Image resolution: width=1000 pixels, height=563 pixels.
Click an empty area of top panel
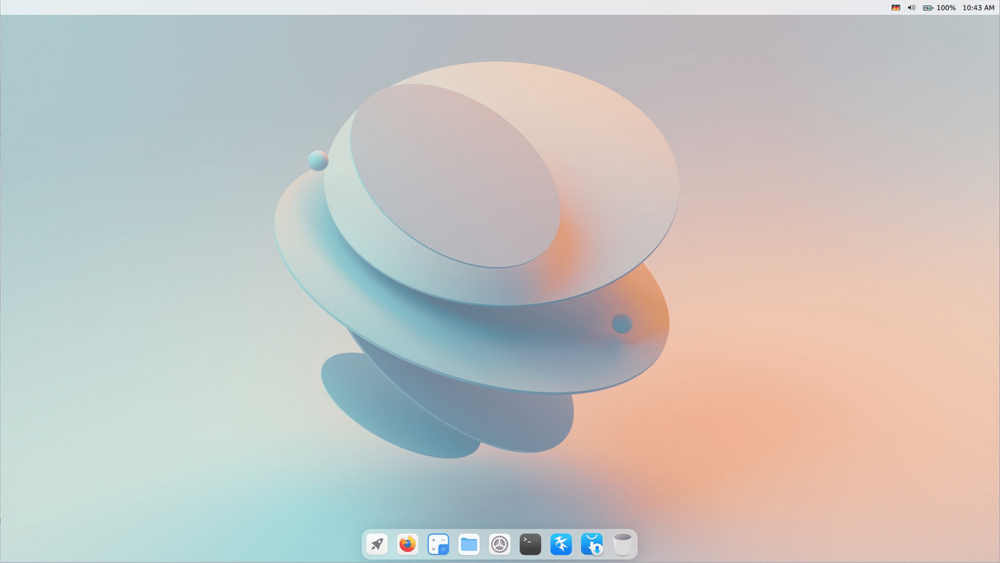click(x=446, y=7)
